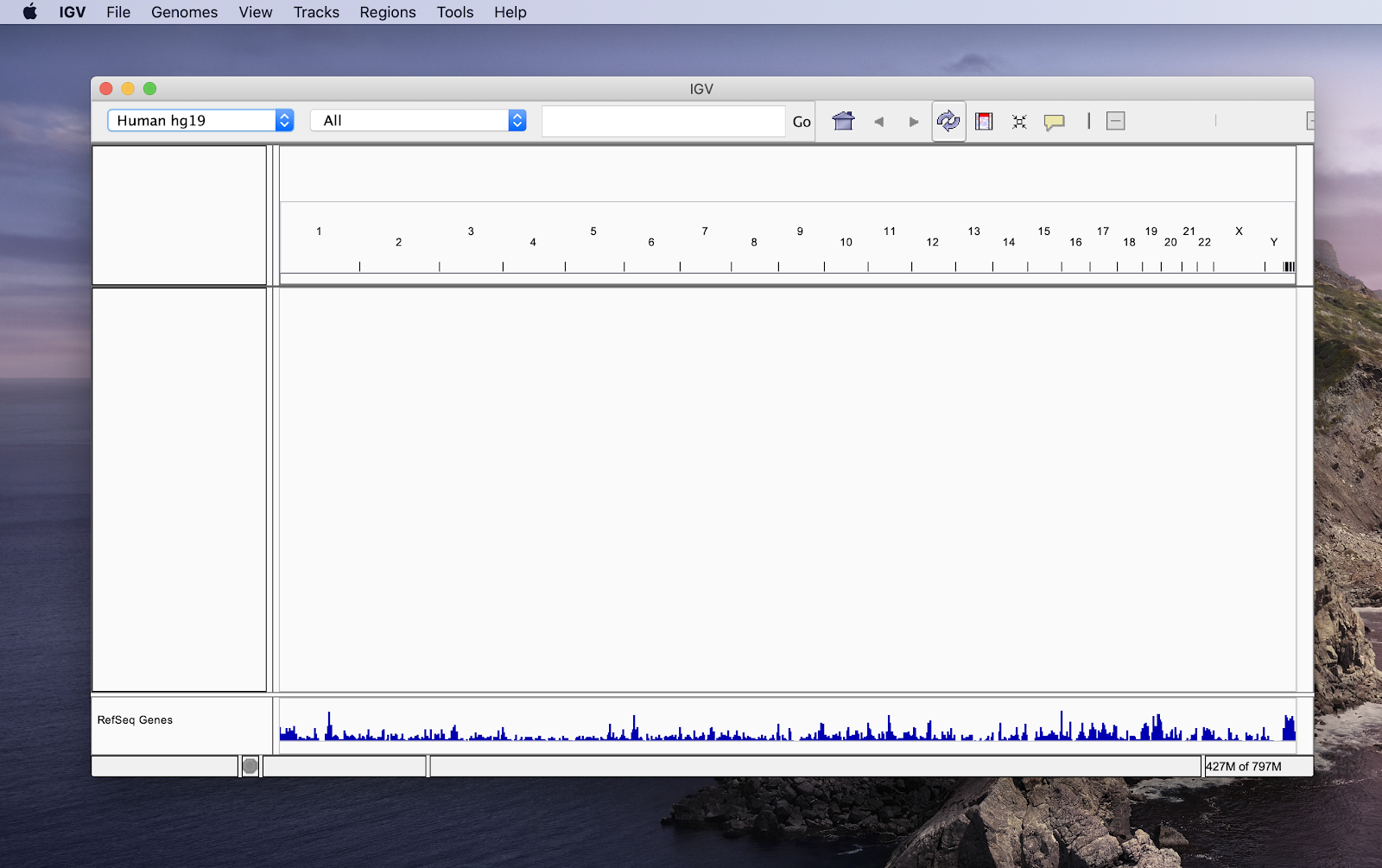Viewport: 1382px width, 868px height.
Task: Open the Regions menu
Action: click(x=388, y=12)
